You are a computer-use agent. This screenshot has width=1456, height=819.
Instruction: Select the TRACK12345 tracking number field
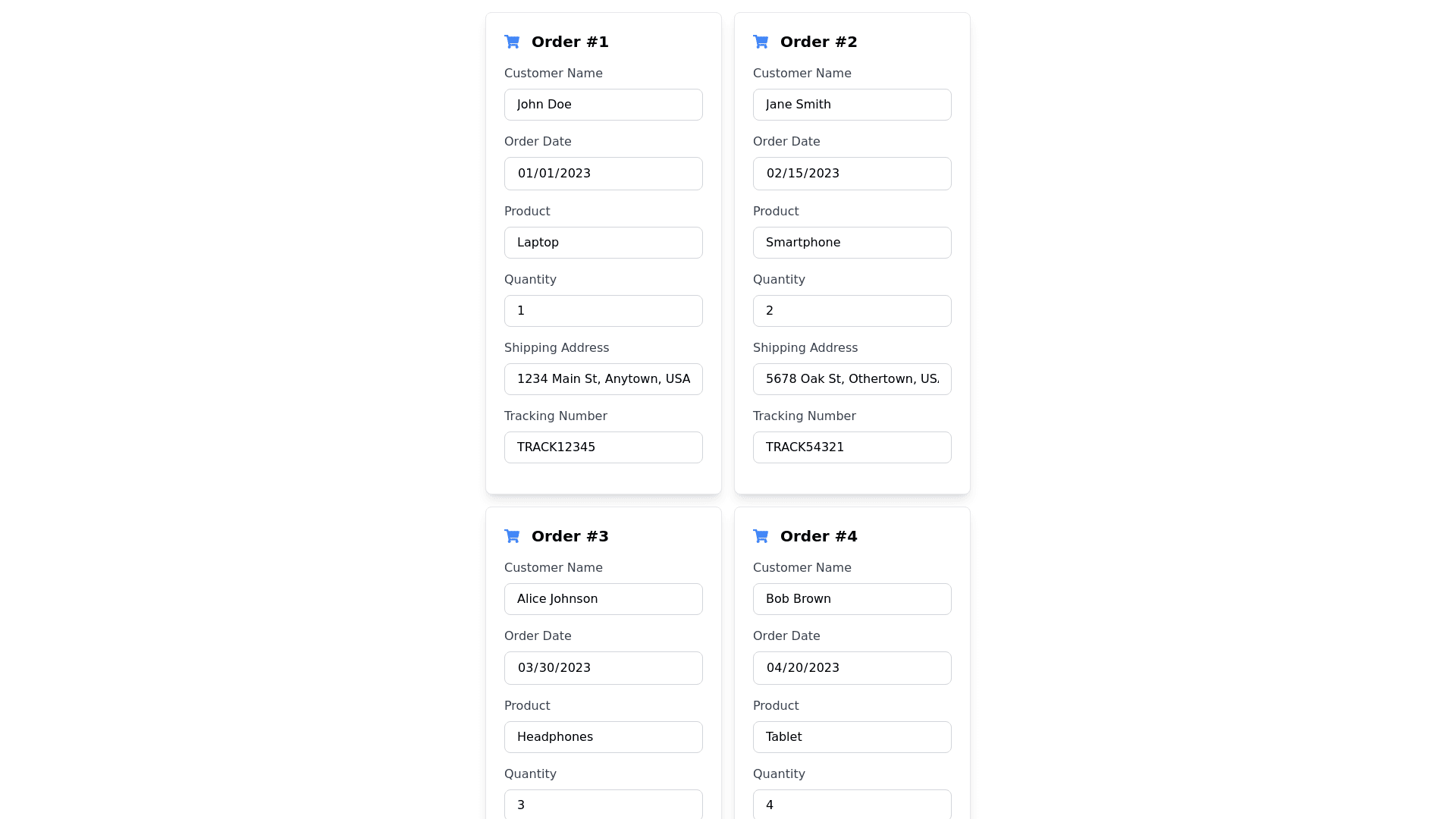pyautogui.click(x=603, y=447)
